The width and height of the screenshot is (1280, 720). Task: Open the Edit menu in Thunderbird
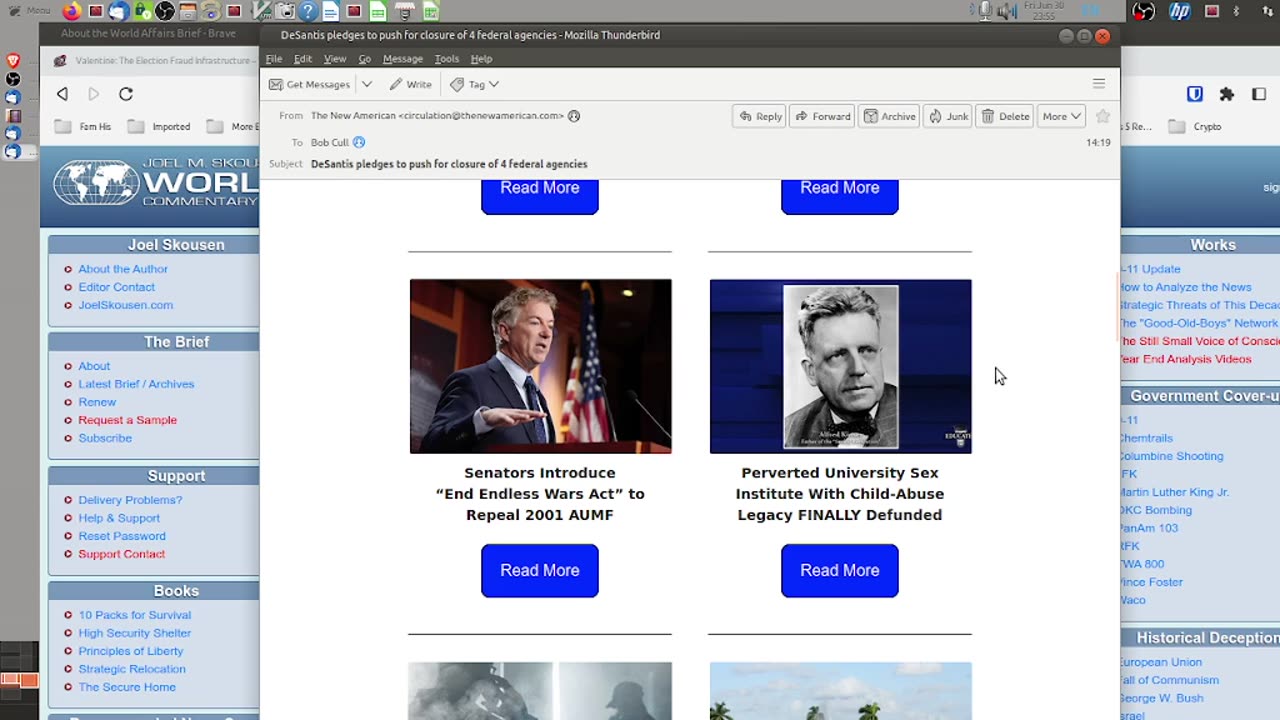coord(303,59)
